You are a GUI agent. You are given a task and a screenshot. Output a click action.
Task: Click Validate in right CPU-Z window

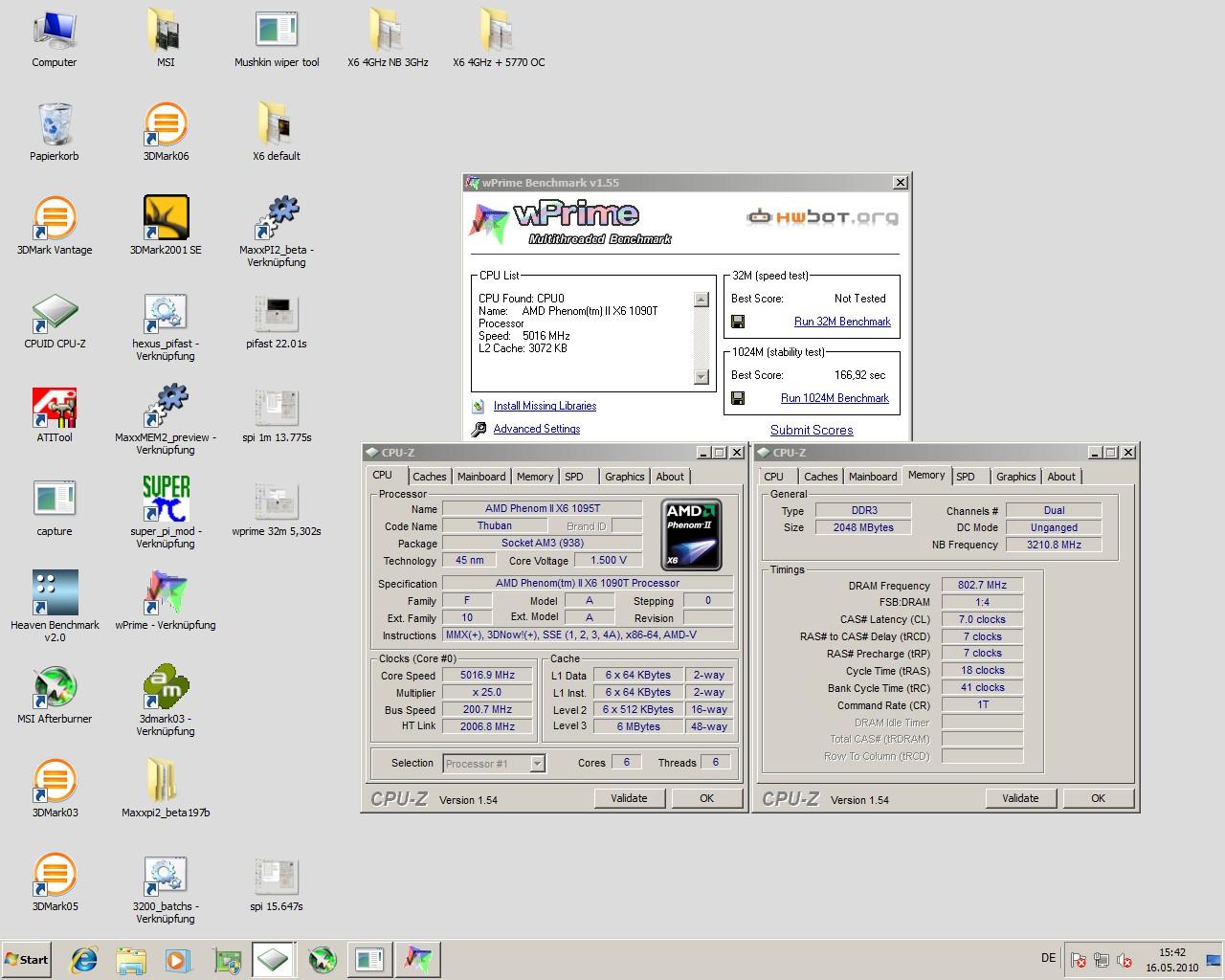pyautogui.click(x=1020, y=798)
